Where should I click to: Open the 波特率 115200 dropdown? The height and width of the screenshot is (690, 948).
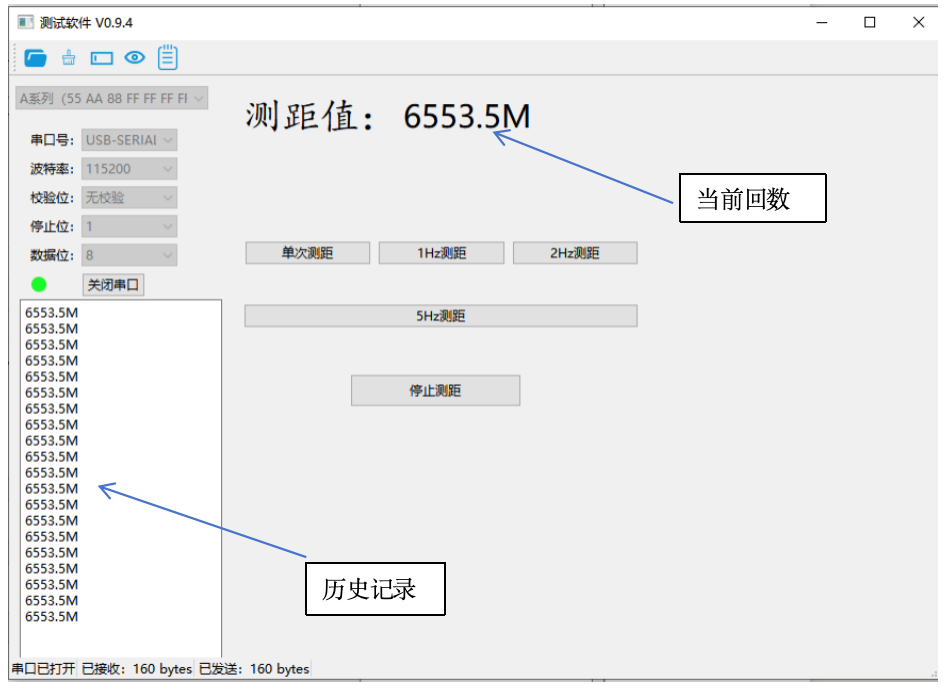pos(129,169)
